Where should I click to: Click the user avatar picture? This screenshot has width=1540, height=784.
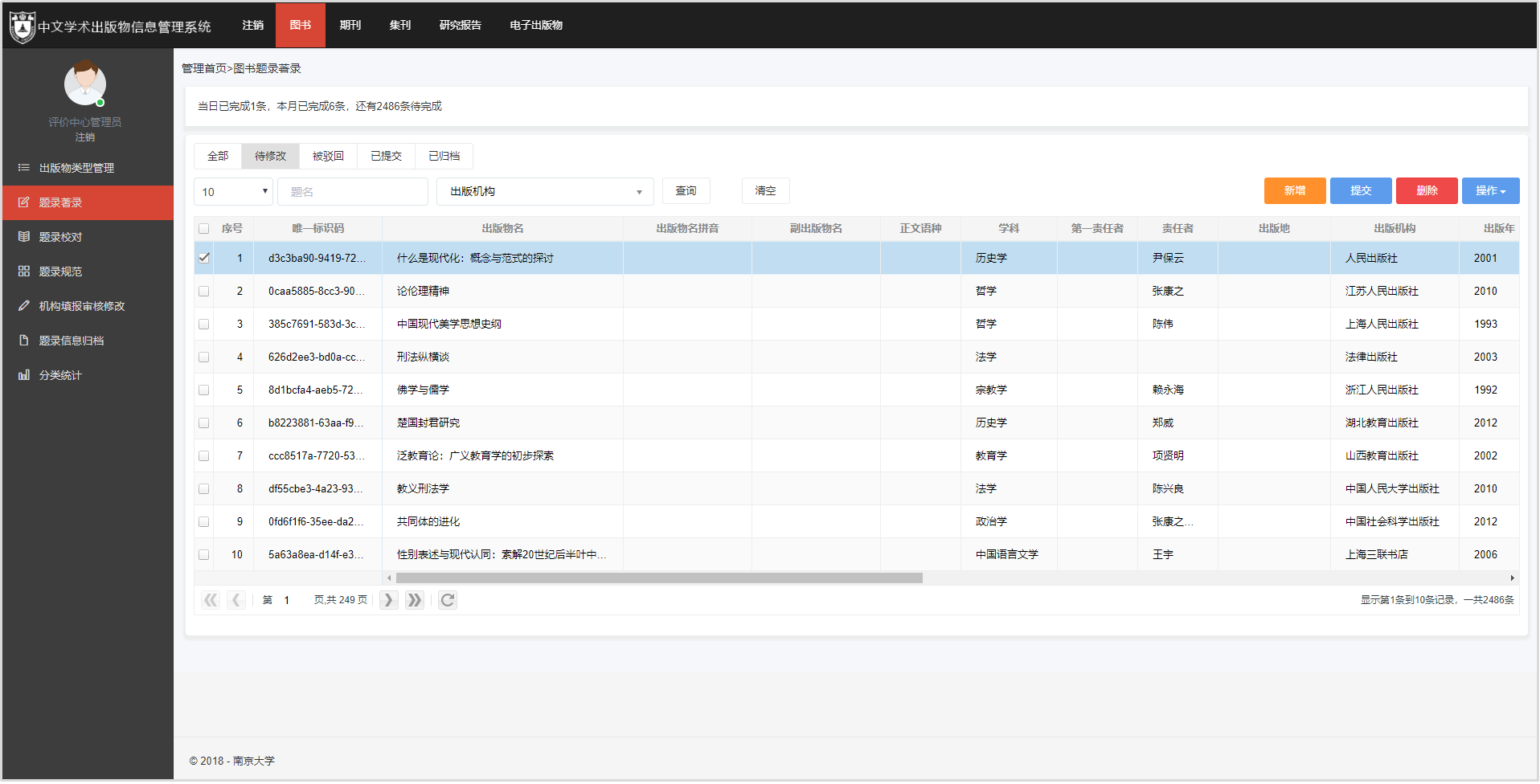point(85,84)
